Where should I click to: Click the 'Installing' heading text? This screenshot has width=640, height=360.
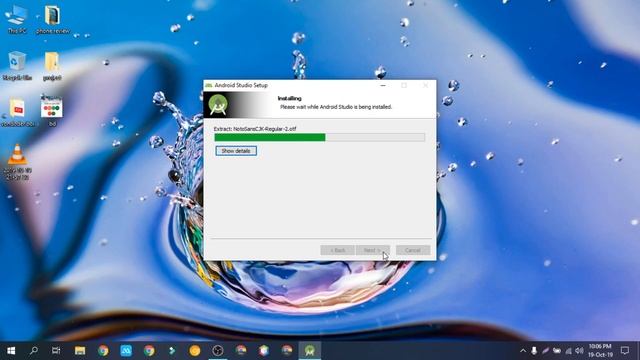point(289,98)
